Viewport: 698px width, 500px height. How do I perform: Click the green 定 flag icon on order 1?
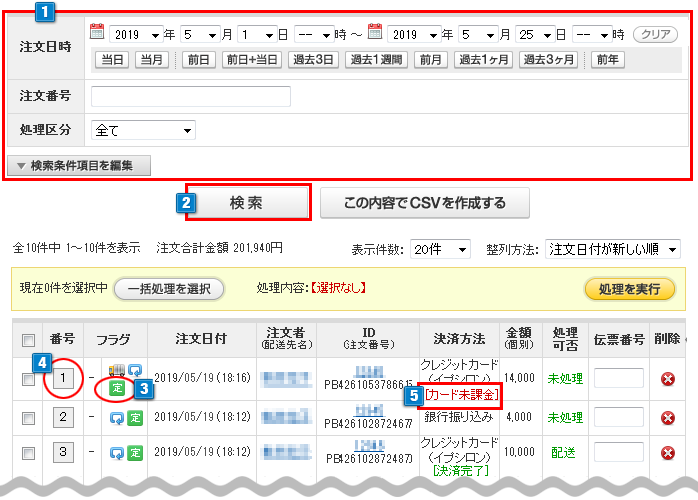point(118,387)
